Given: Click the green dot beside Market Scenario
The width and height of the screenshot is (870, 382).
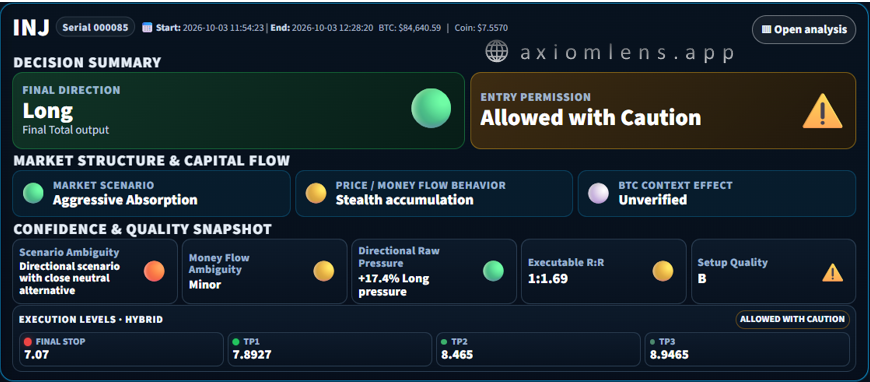Looking at the screenshot, I should coord(33,193).
